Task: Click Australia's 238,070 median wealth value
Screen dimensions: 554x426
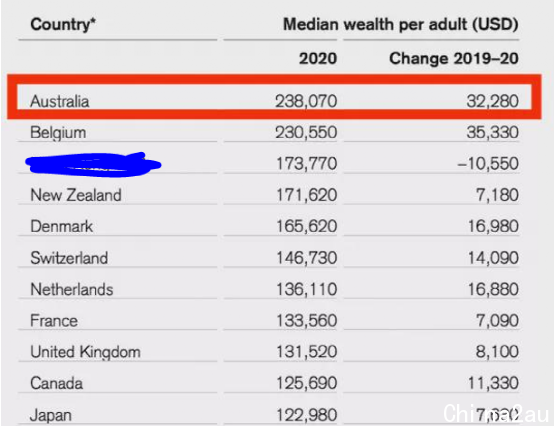Action: [306, 101]
